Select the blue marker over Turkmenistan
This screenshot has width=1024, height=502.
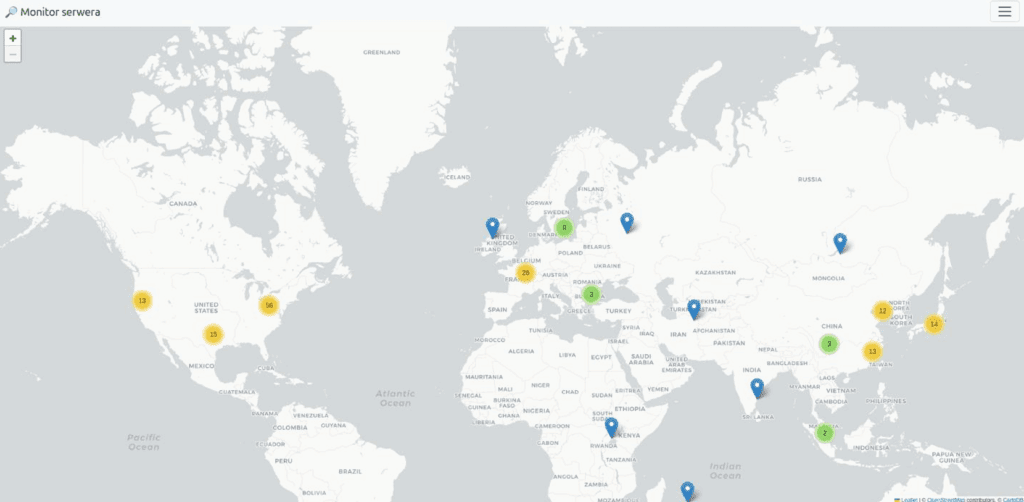pos(694,309)
